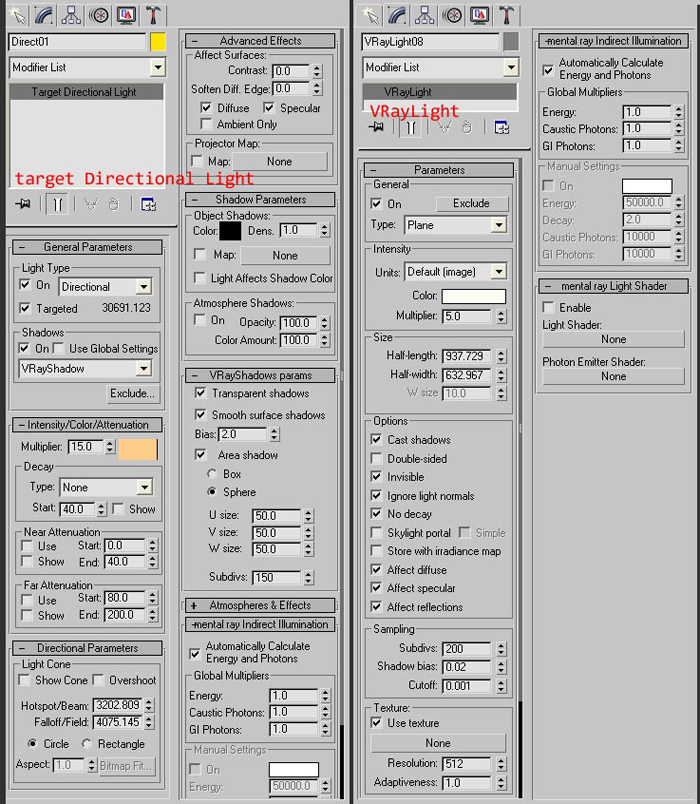Open the Create tab in Direct01 panel
The image size is (700, 804).
point(18,14)
